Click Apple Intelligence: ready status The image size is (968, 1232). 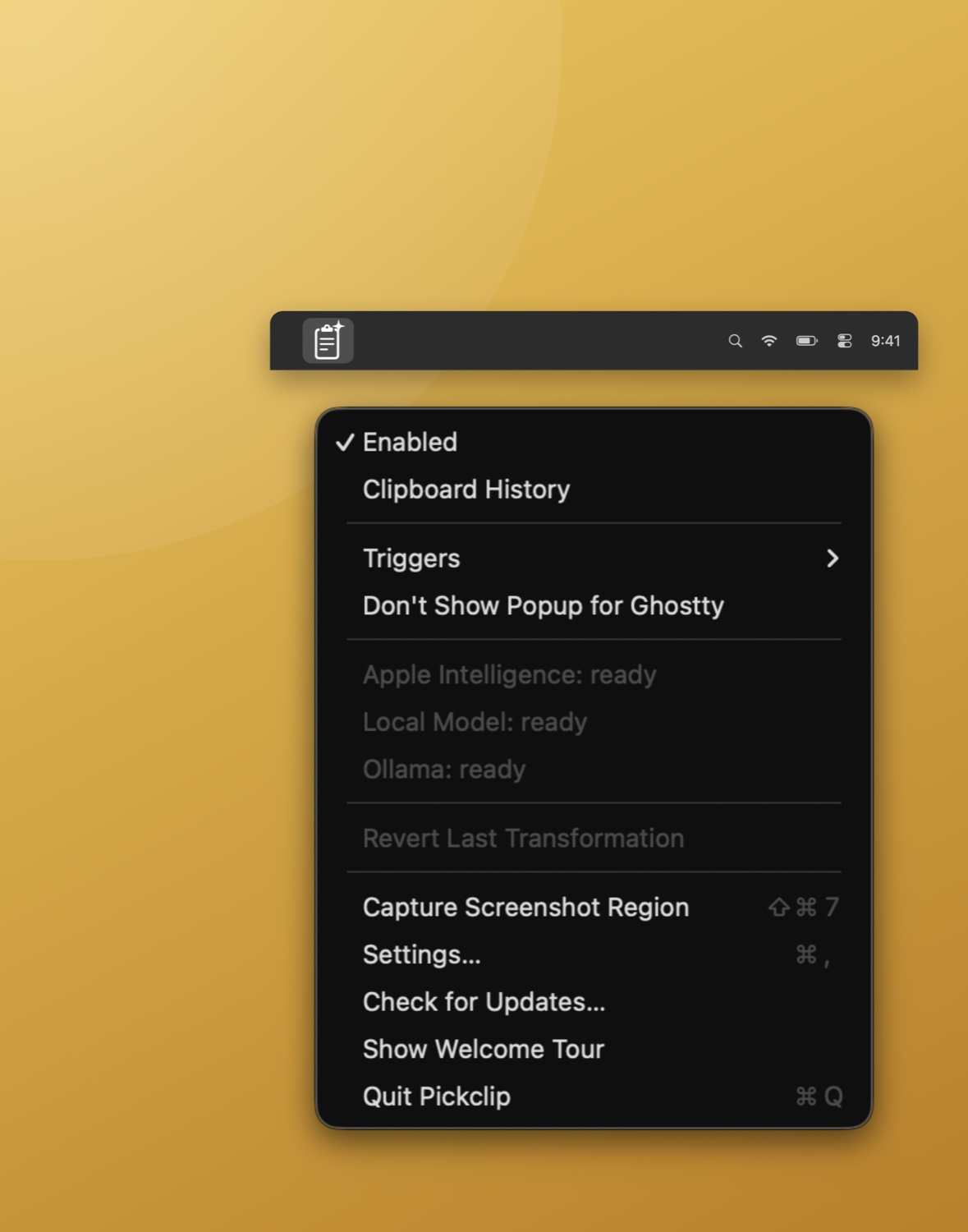click(594, 675)
